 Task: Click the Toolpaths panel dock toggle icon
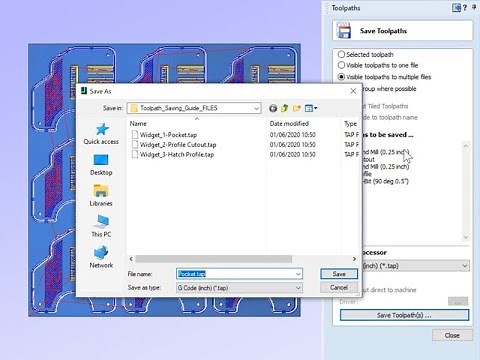point(456,7)
